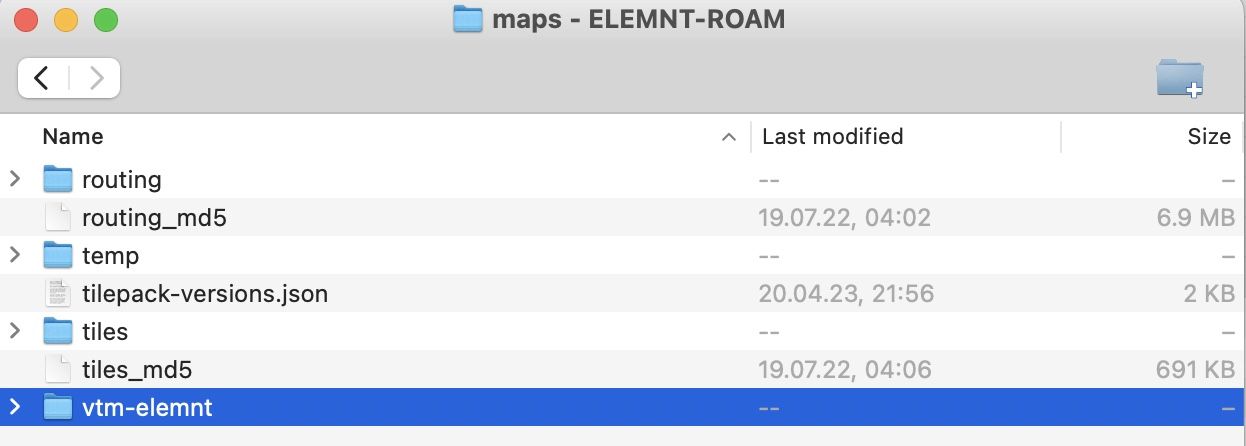Click the vtm-elemnt folder icon
The image size is (1246, 446).
click(59, 408)
